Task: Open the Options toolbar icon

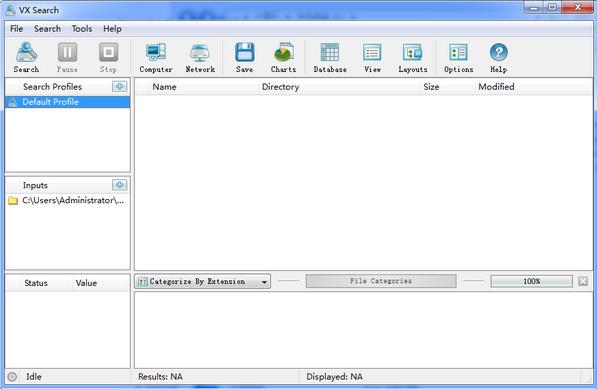Action: [x=458, y=57]
